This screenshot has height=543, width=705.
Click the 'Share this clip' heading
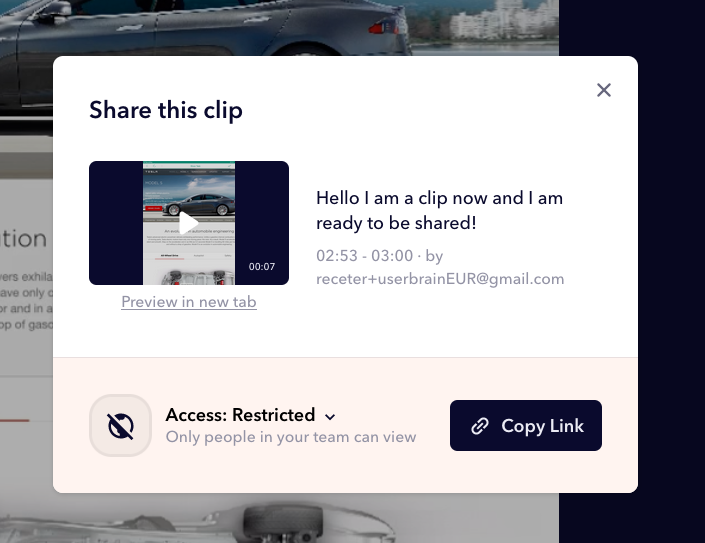tap(166, 110)
